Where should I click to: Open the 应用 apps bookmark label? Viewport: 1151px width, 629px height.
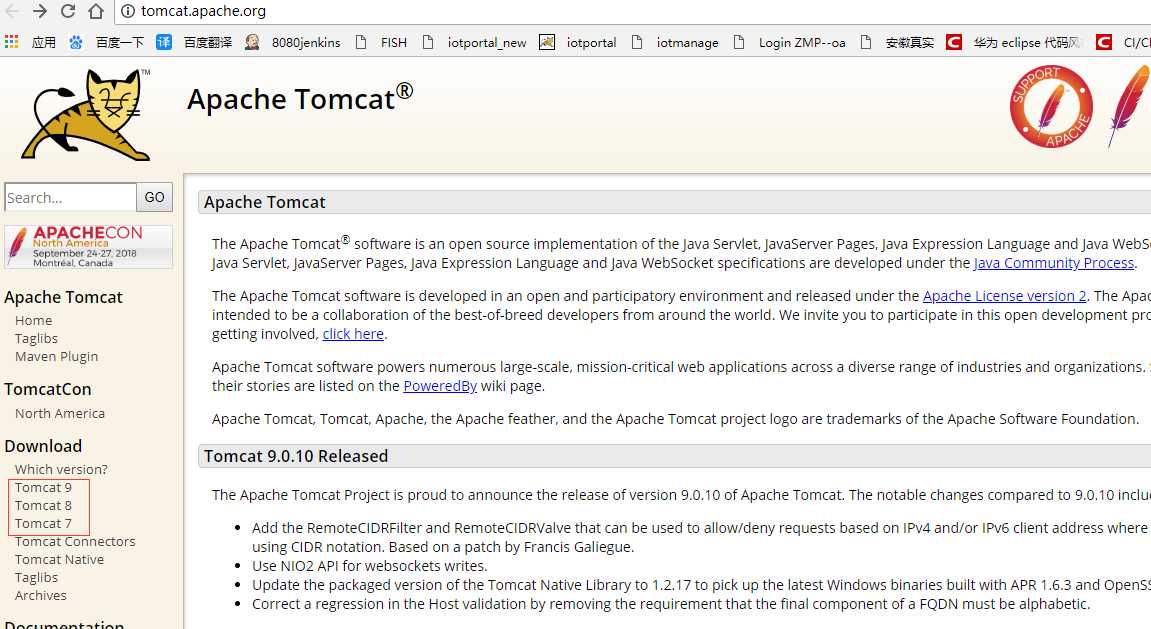coord(44,43)
